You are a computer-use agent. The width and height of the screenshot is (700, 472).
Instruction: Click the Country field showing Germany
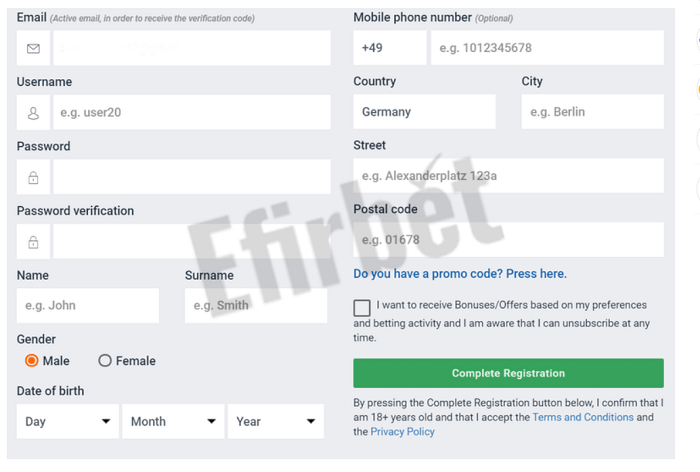coord(424,112)
